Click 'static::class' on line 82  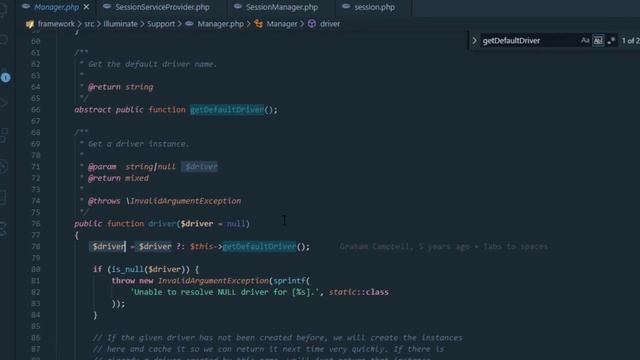click(359, 292)
